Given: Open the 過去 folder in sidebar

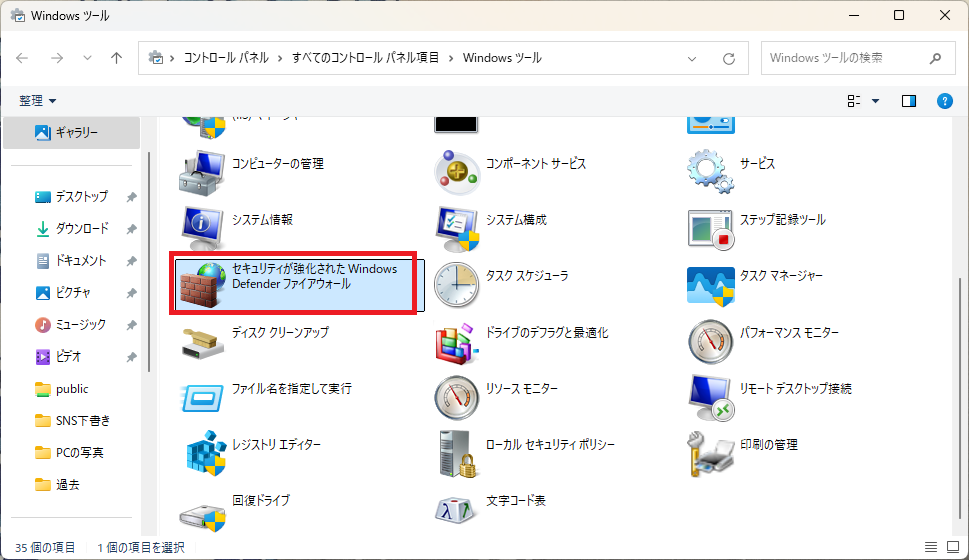Looking at the screenshot, I should [57, 485].
